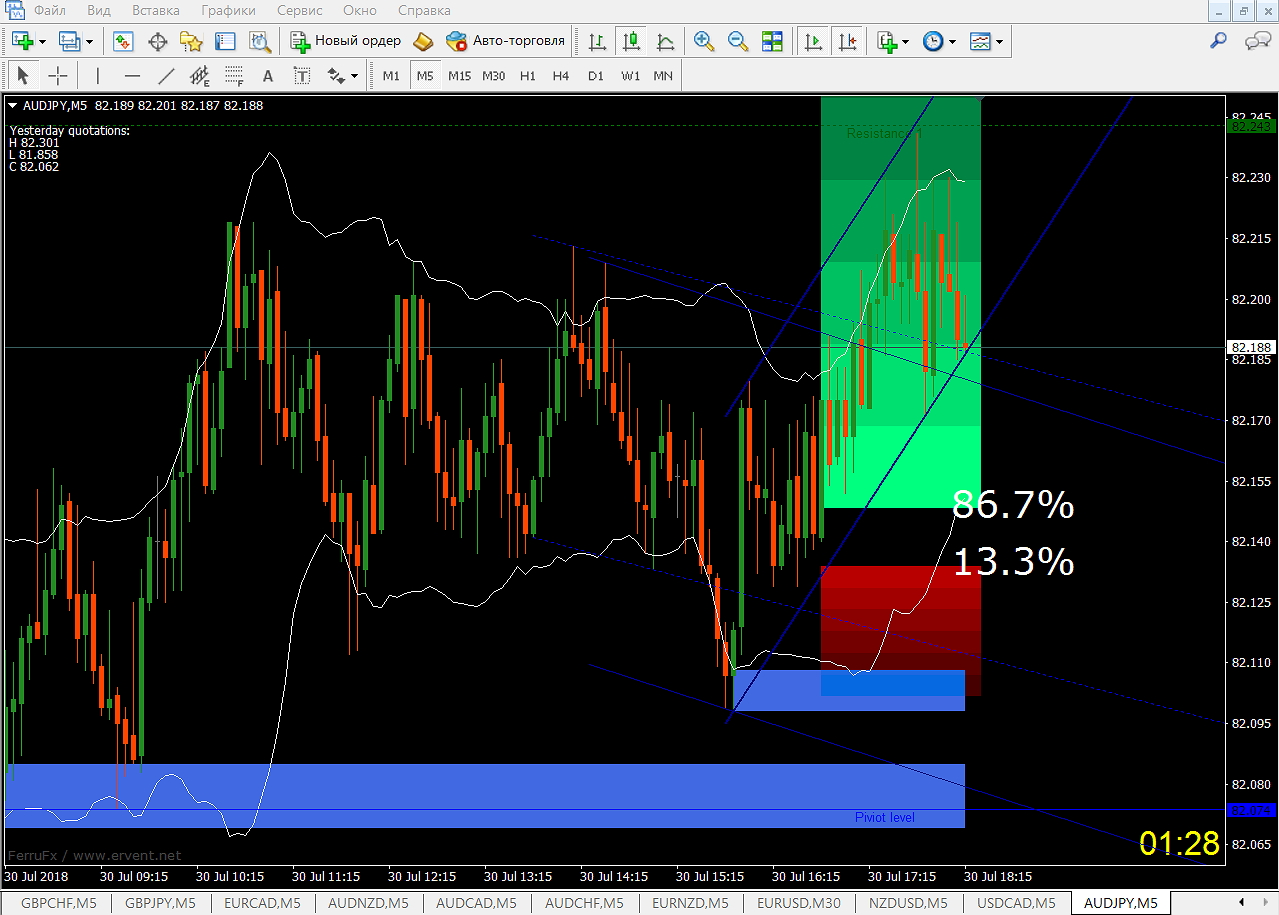Switch timeframe to M15
Screen dimensions: 1279x915
[x=459, y=76]
